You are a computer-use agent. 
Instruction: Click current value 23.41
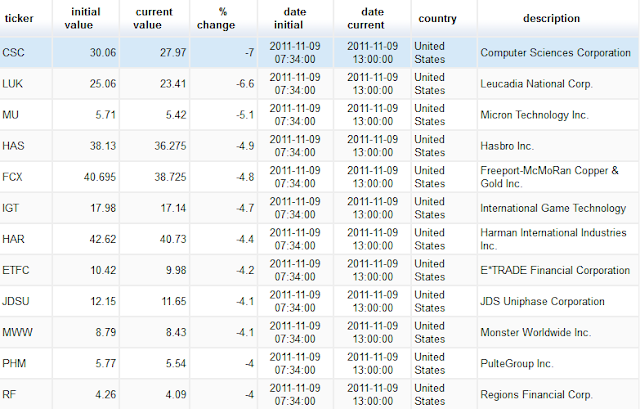click(173, 84)
